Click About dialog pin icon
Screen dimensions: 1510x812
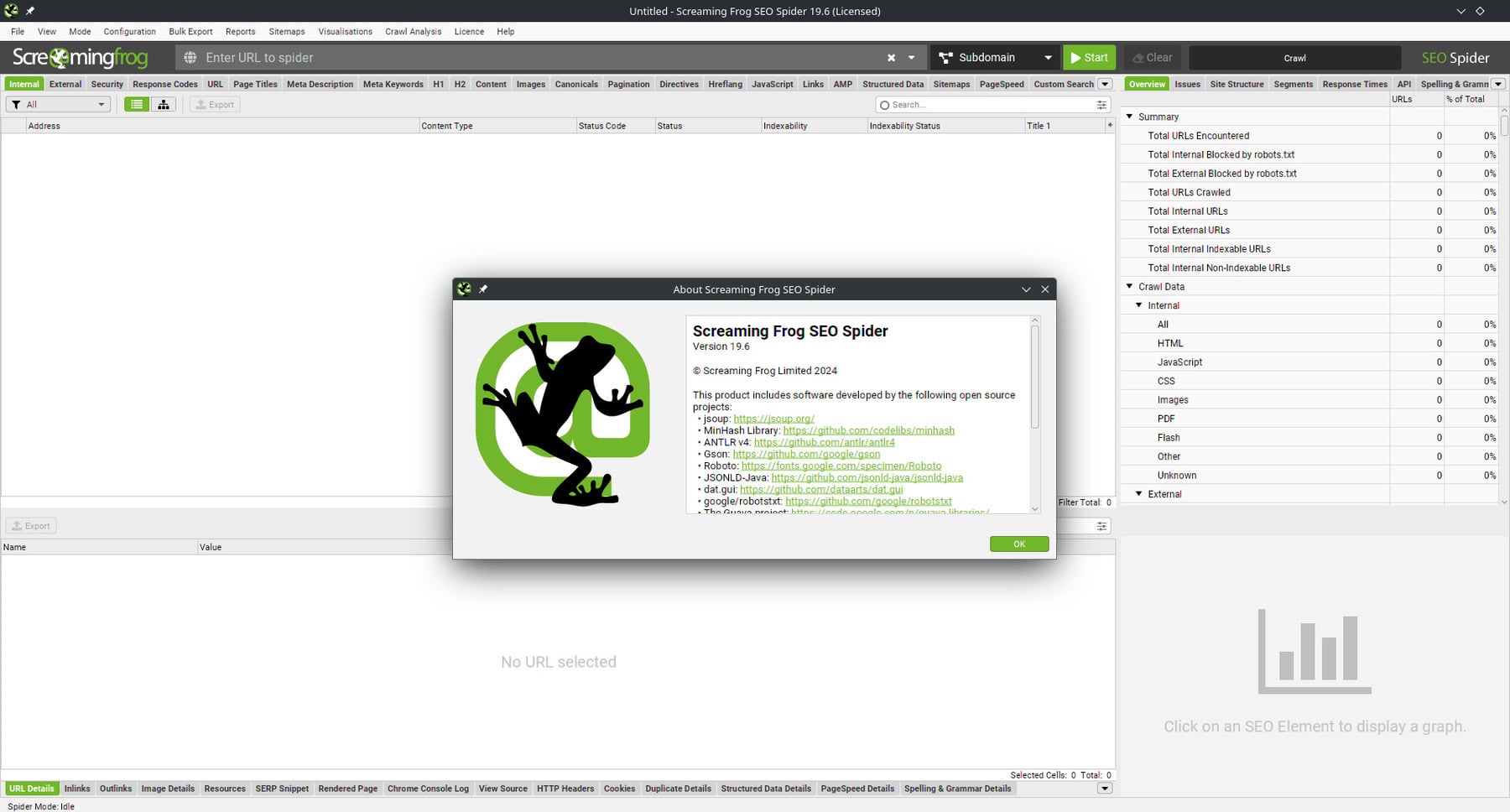click(x=483, y=289)
